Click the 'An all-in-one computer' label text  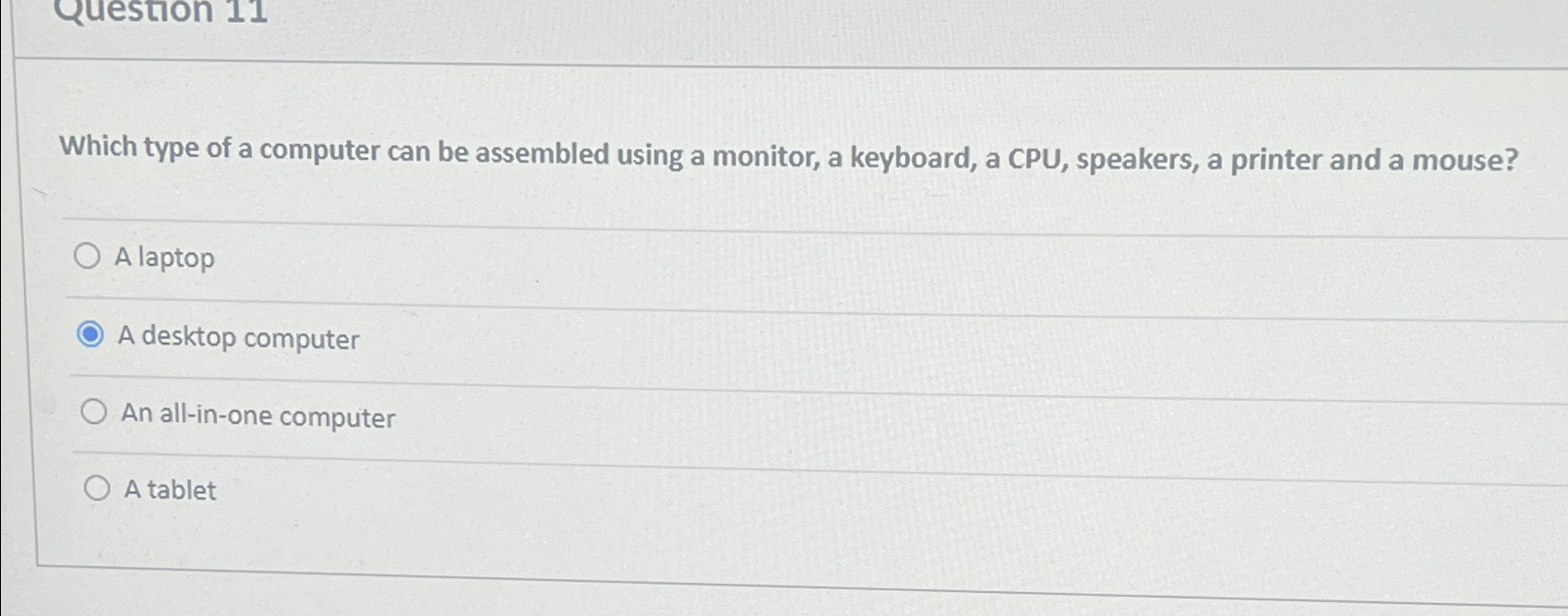pos(257,417)
